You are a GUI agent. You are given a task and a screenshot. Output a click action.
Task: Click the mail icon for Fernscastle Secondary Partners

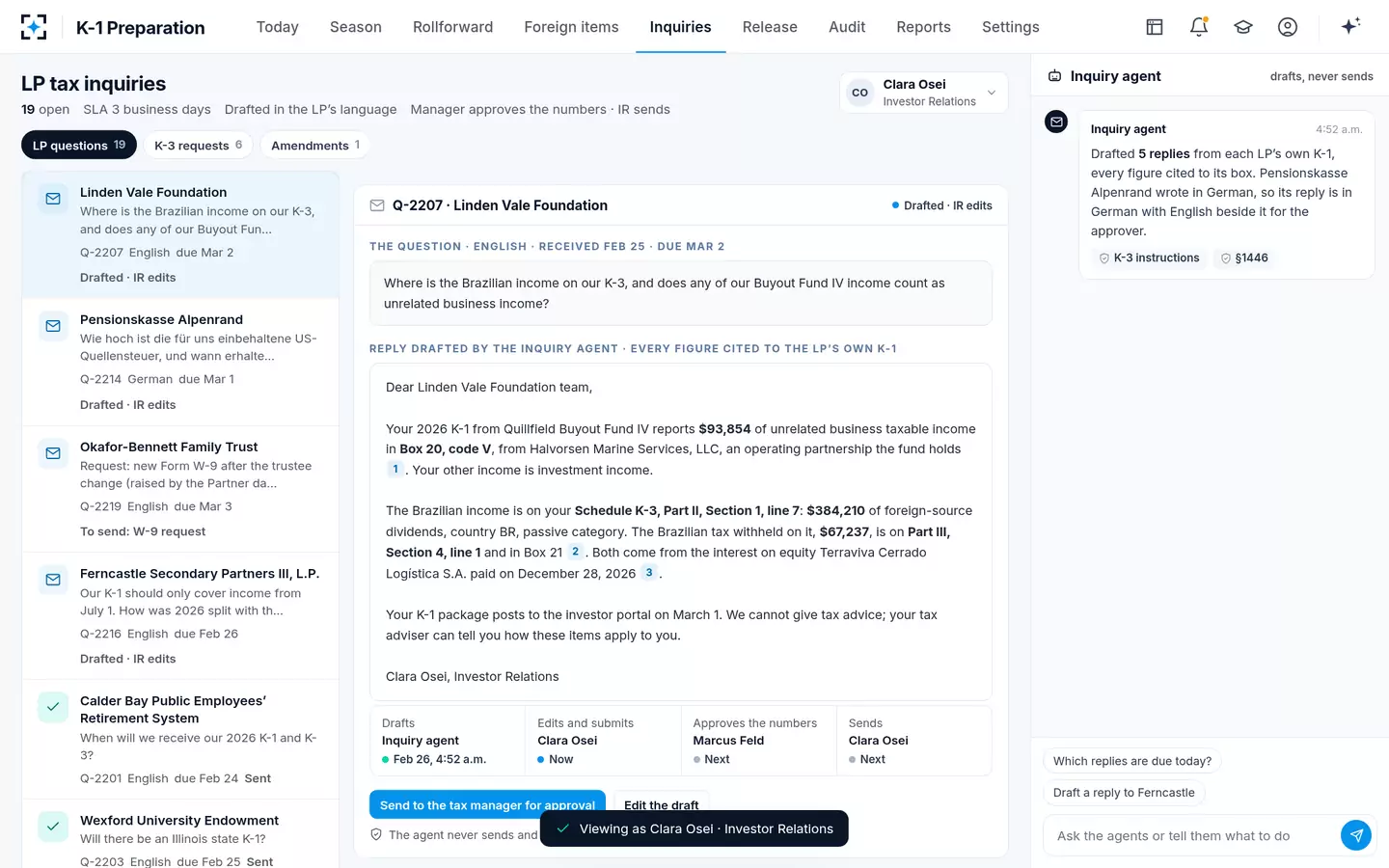[53, 580]
